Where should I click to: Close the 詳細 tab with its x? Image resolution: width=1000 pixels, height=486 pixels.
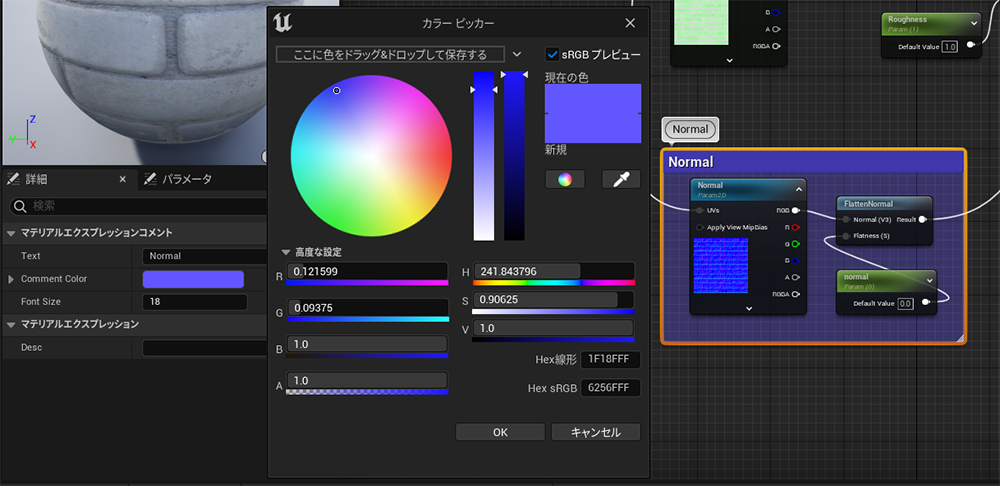coord(122,179)
